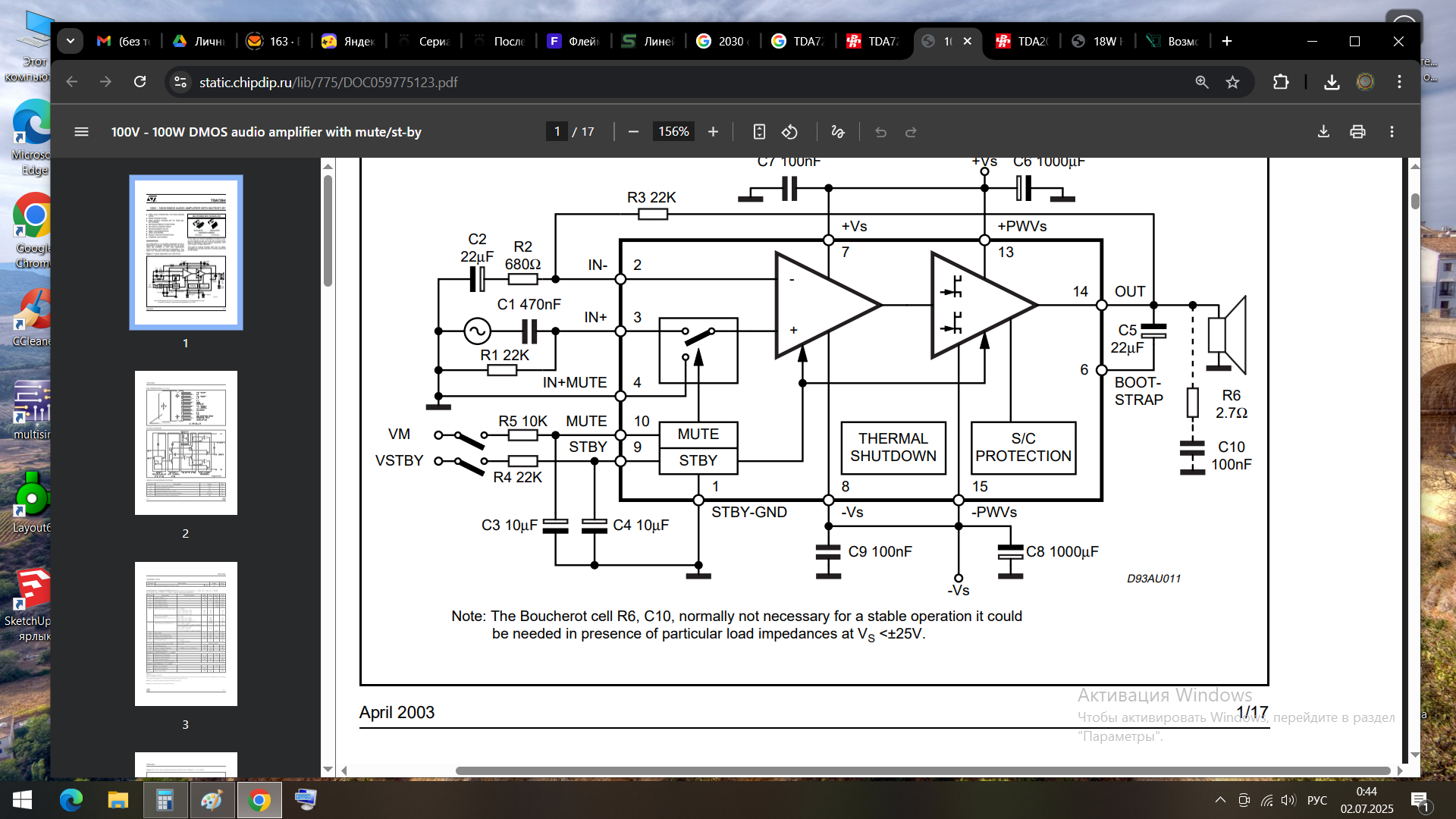The image size is (1456, 819).
Task: Reload the current page
Action: click(140, 82)
